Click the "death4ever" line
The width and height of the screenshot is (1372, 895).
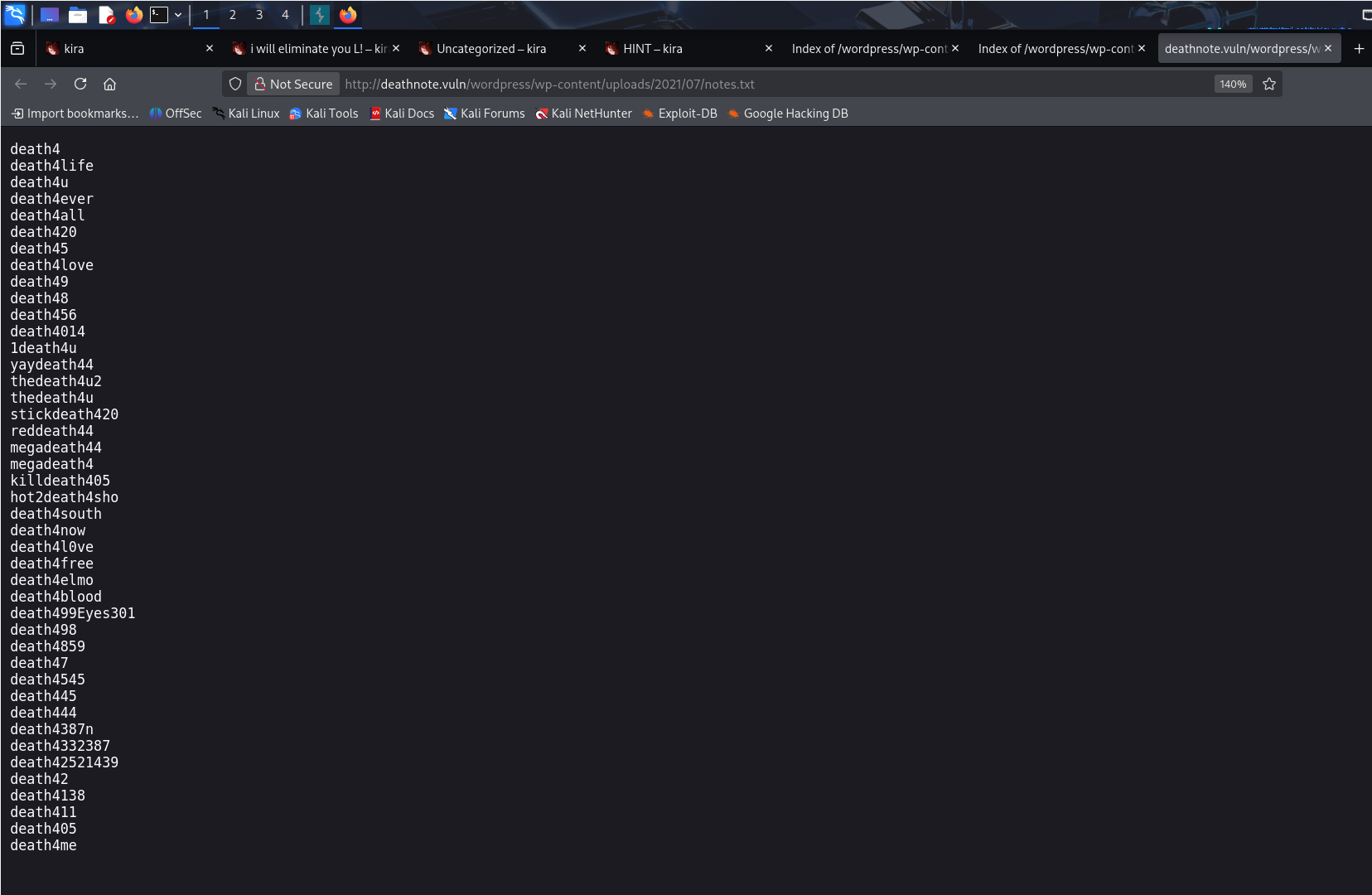tap(52, 199)
